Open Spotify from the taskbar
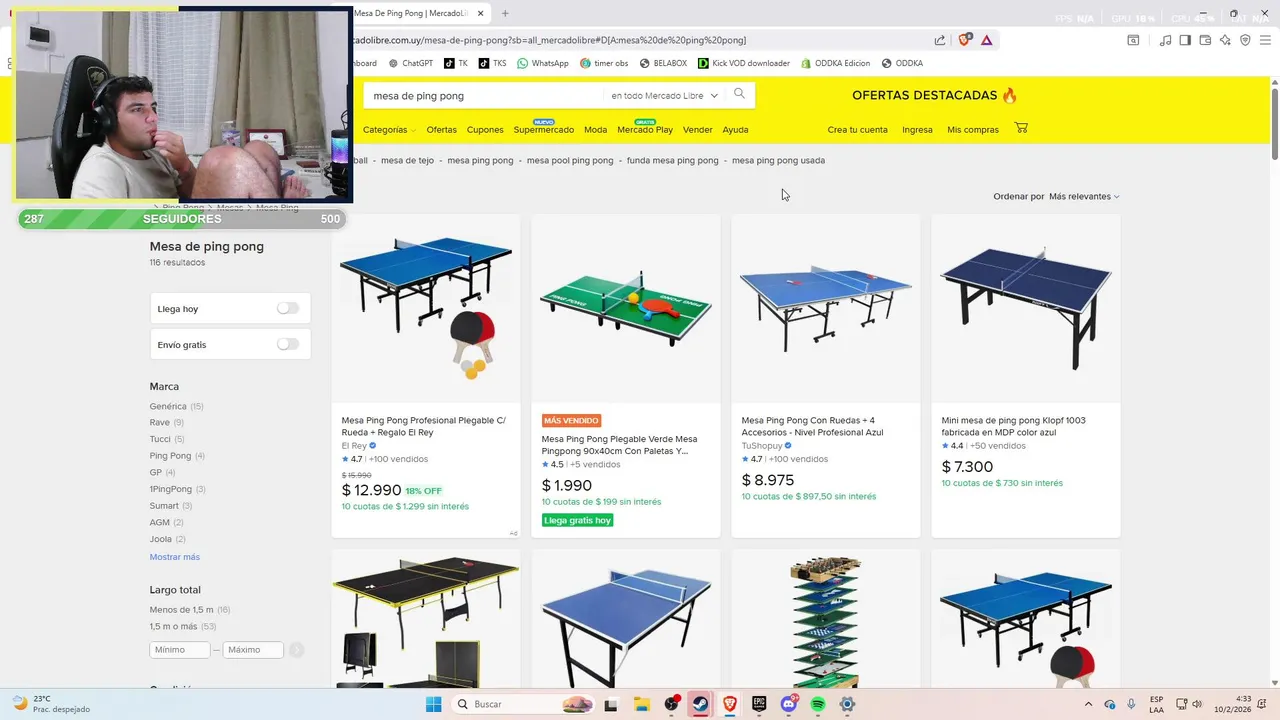This screenshot has width=1280, height=720. [x=818, y=704]
